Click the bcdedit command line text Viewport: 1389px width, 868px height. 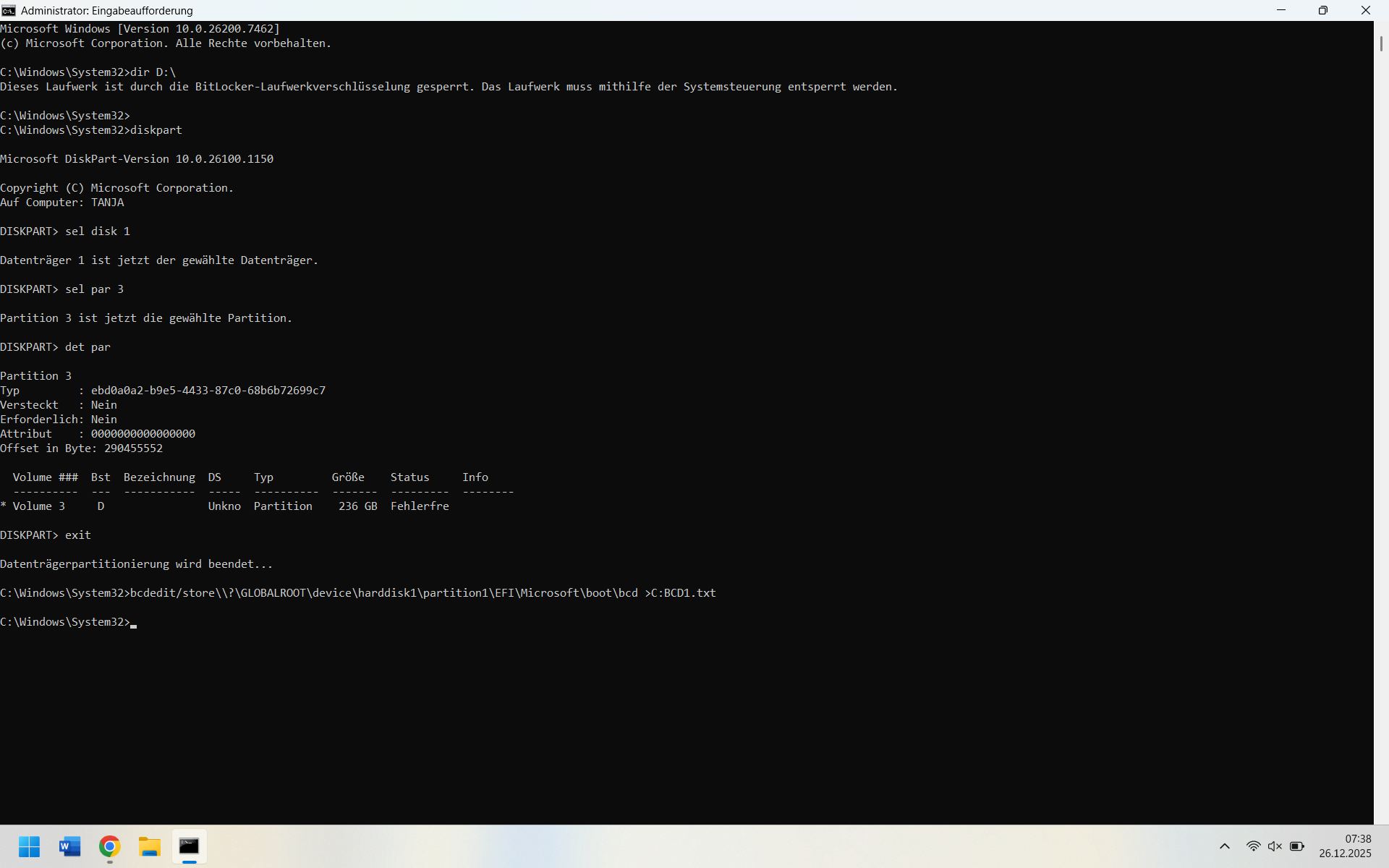pos(422,593)
